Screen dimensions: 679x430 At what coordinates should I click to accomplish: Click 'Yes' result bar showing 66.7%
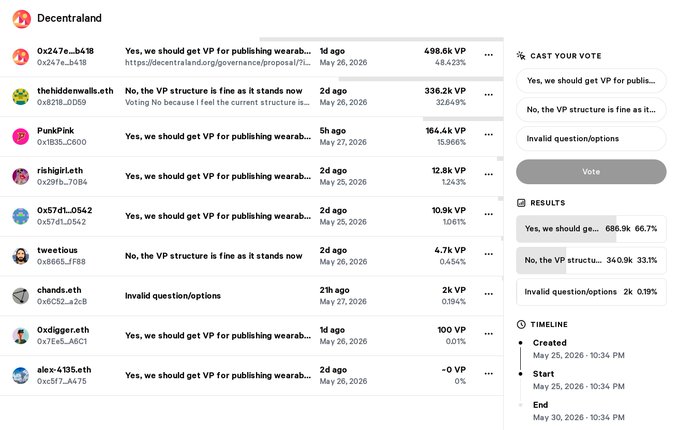click(591, 229)
